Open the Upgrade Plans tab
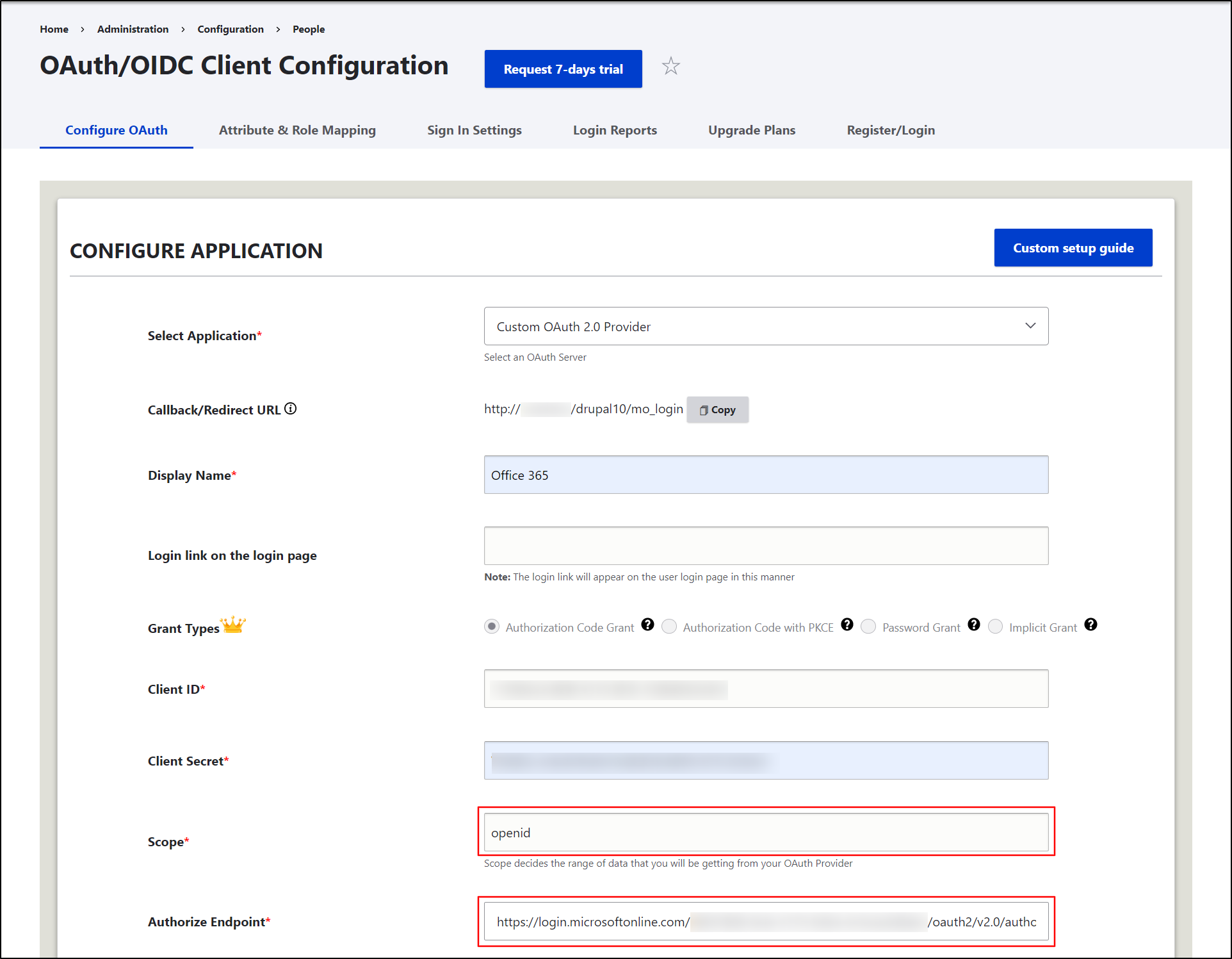Image resolution: width=1232 pixels, height=959 pixels. click(752, 130)
